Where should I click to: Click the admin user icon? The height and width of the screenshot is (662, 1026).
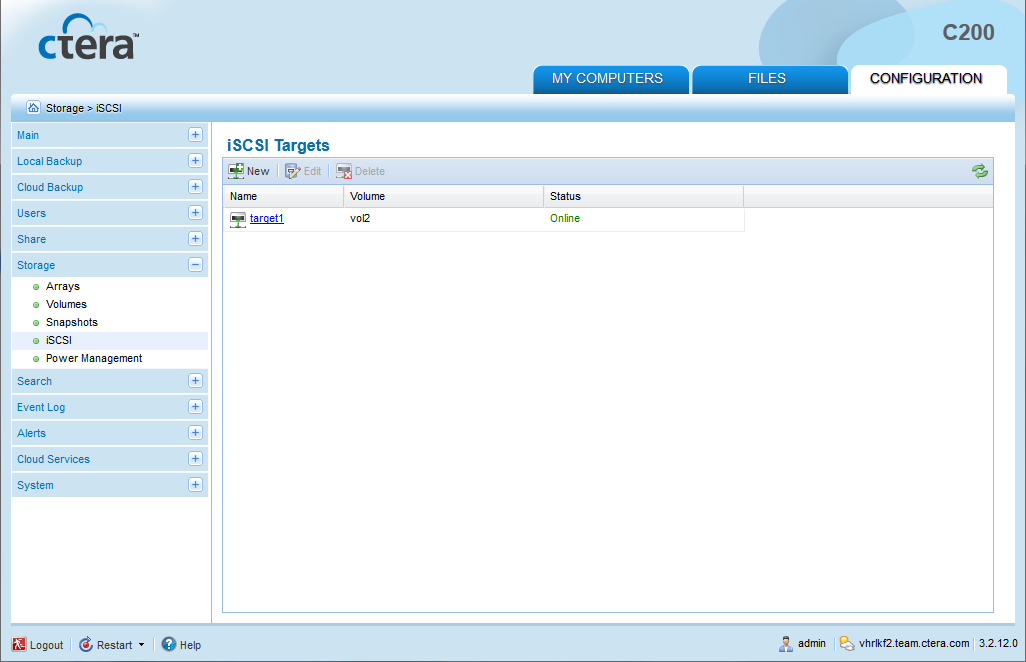(786, 644)
